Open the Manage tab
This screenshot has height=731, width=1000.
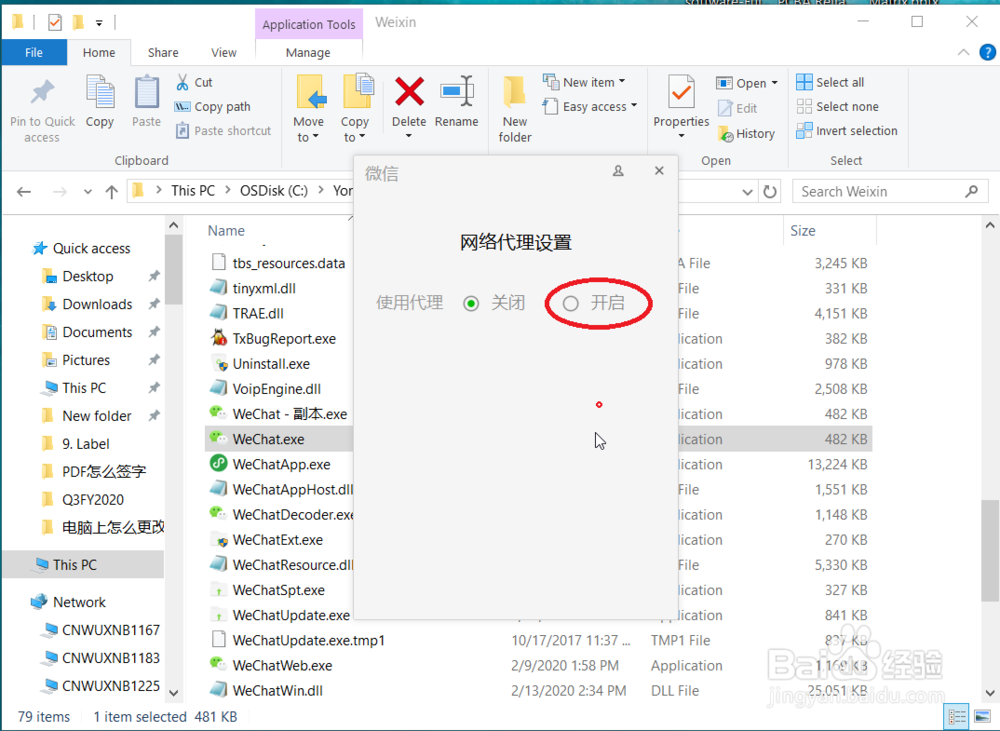(x=308, y=52)
